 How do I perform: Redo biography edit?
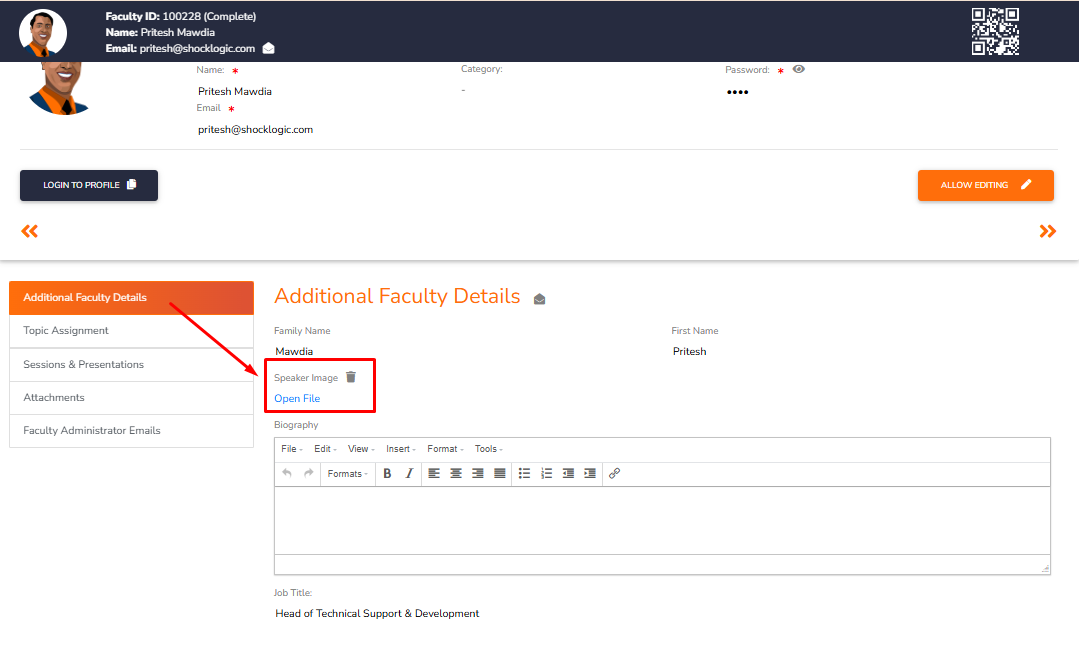309,473
